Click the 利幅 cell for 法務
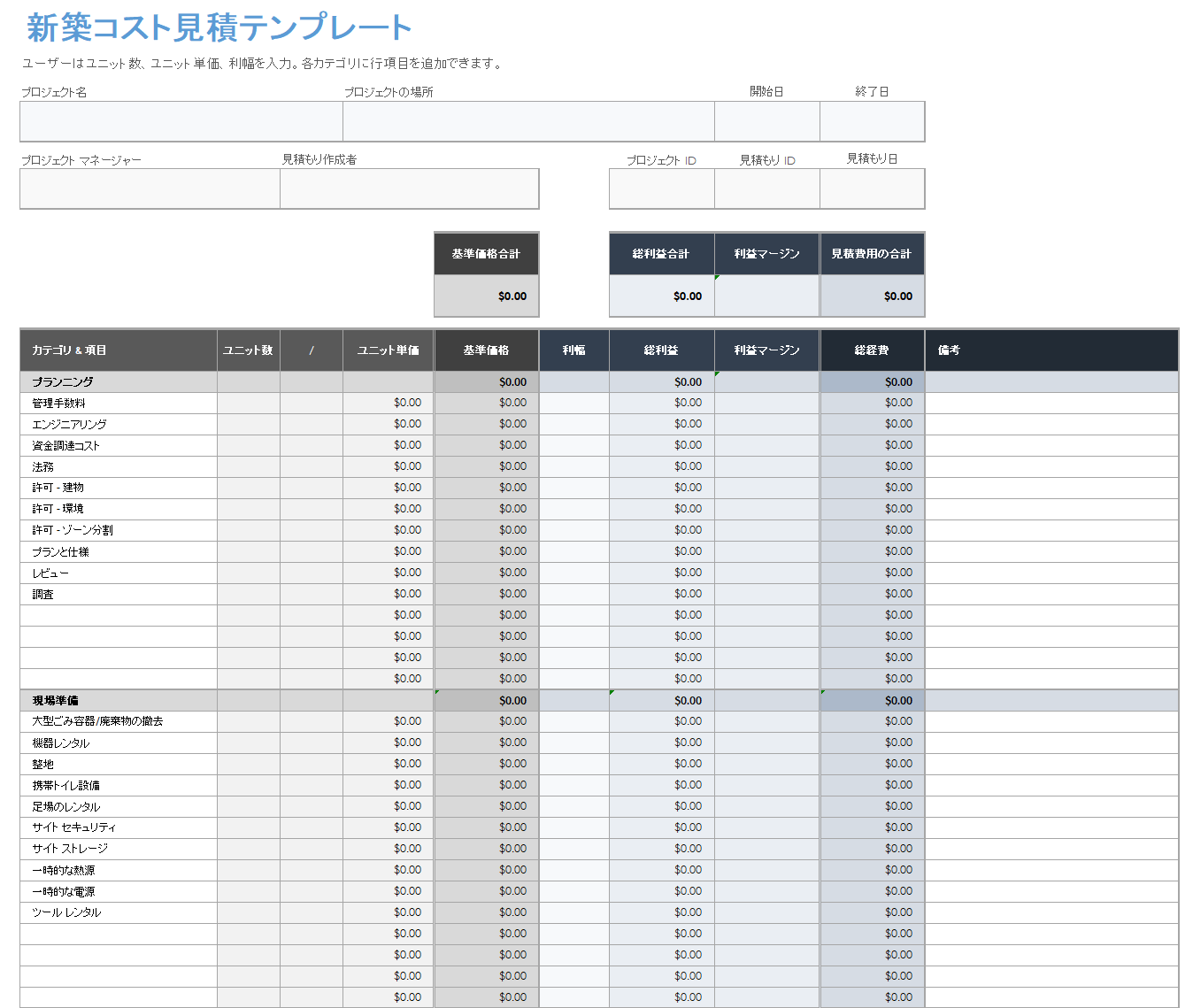This screenshot has width=1193, height=1008. [x=574, y=467]
